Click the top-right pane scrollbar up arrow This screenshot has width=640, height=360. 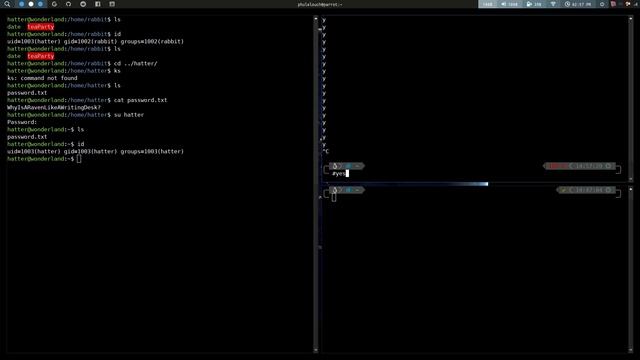tap(631, 19)
